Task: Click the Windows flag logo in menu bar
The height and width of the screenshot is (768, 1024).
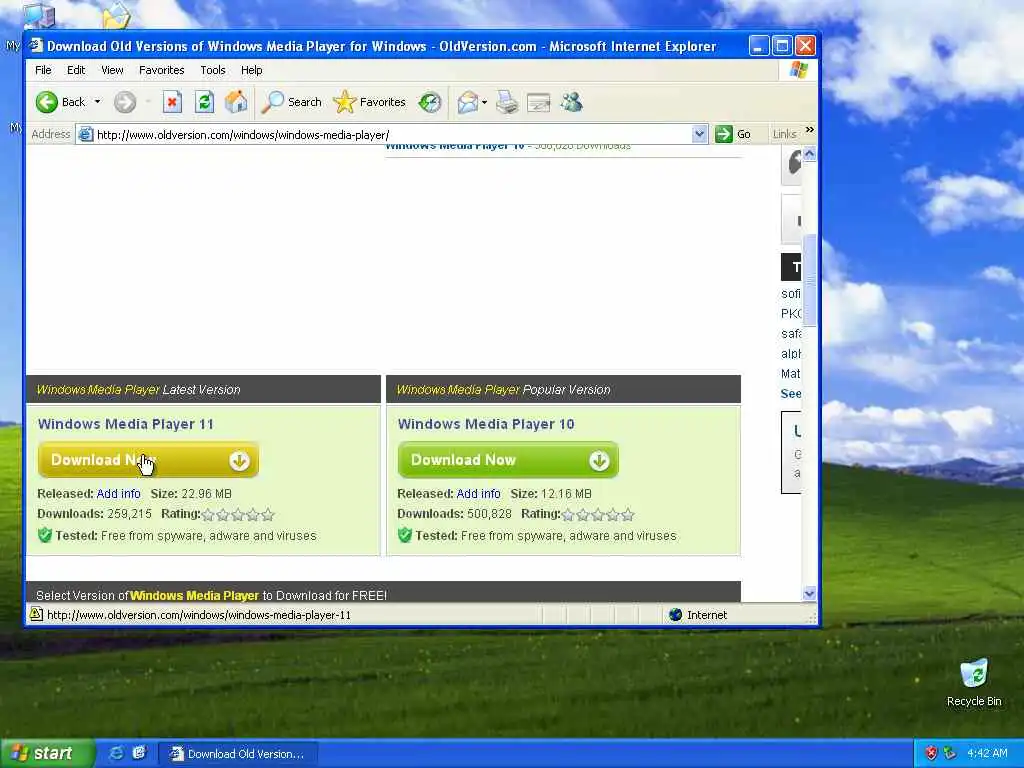Action: pos(798,70)
